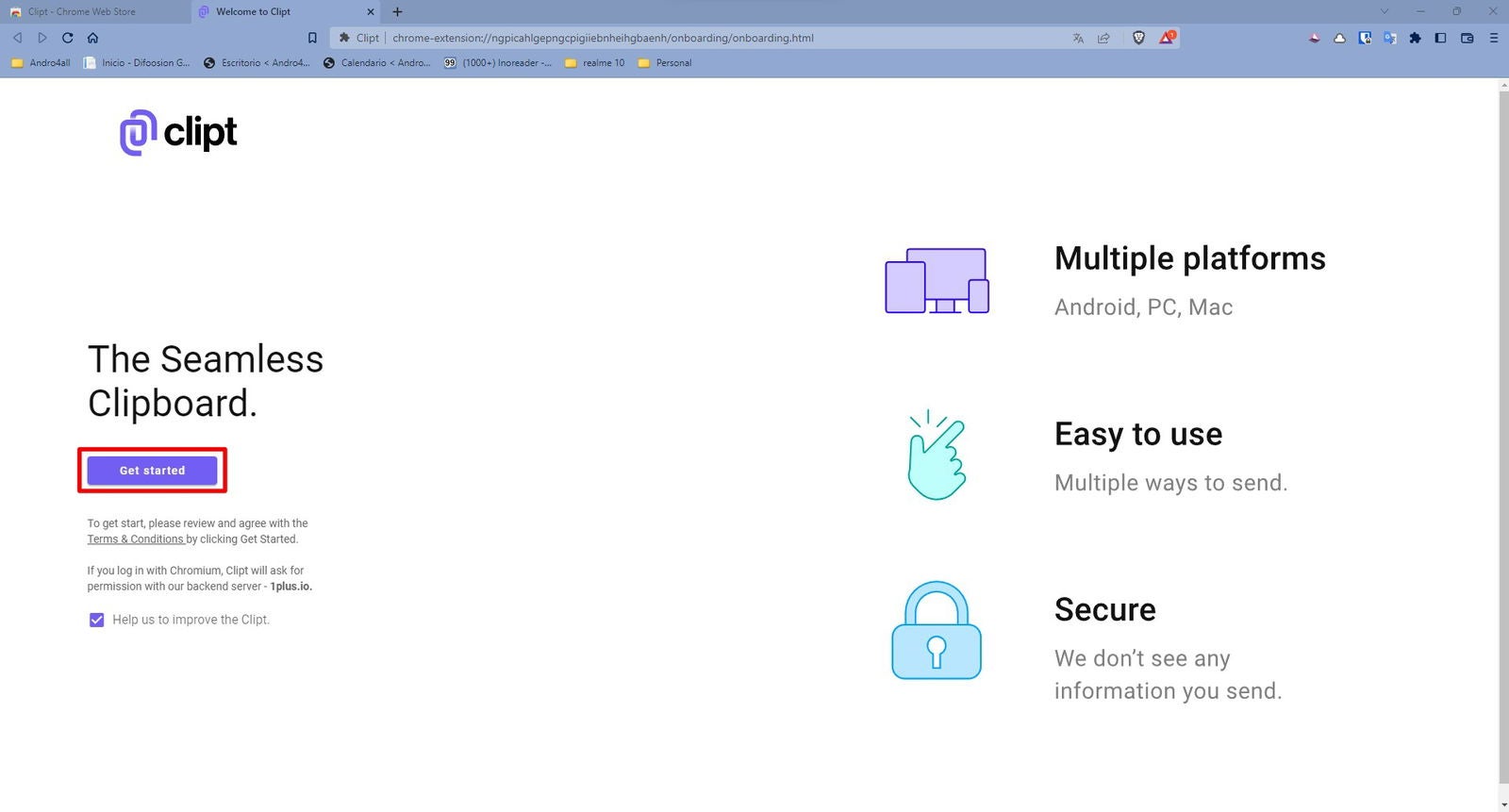Screen dimensions: 1509x812
Task: Open the Terms & Conditions link
Action: click(135, 539)
